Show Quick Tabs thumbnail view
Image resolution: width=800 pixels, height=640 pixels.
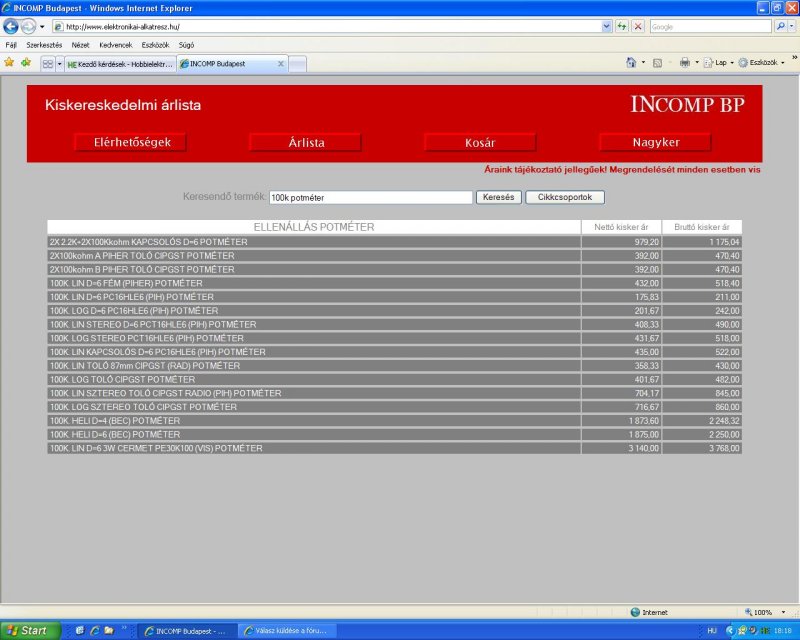point(47,64)
